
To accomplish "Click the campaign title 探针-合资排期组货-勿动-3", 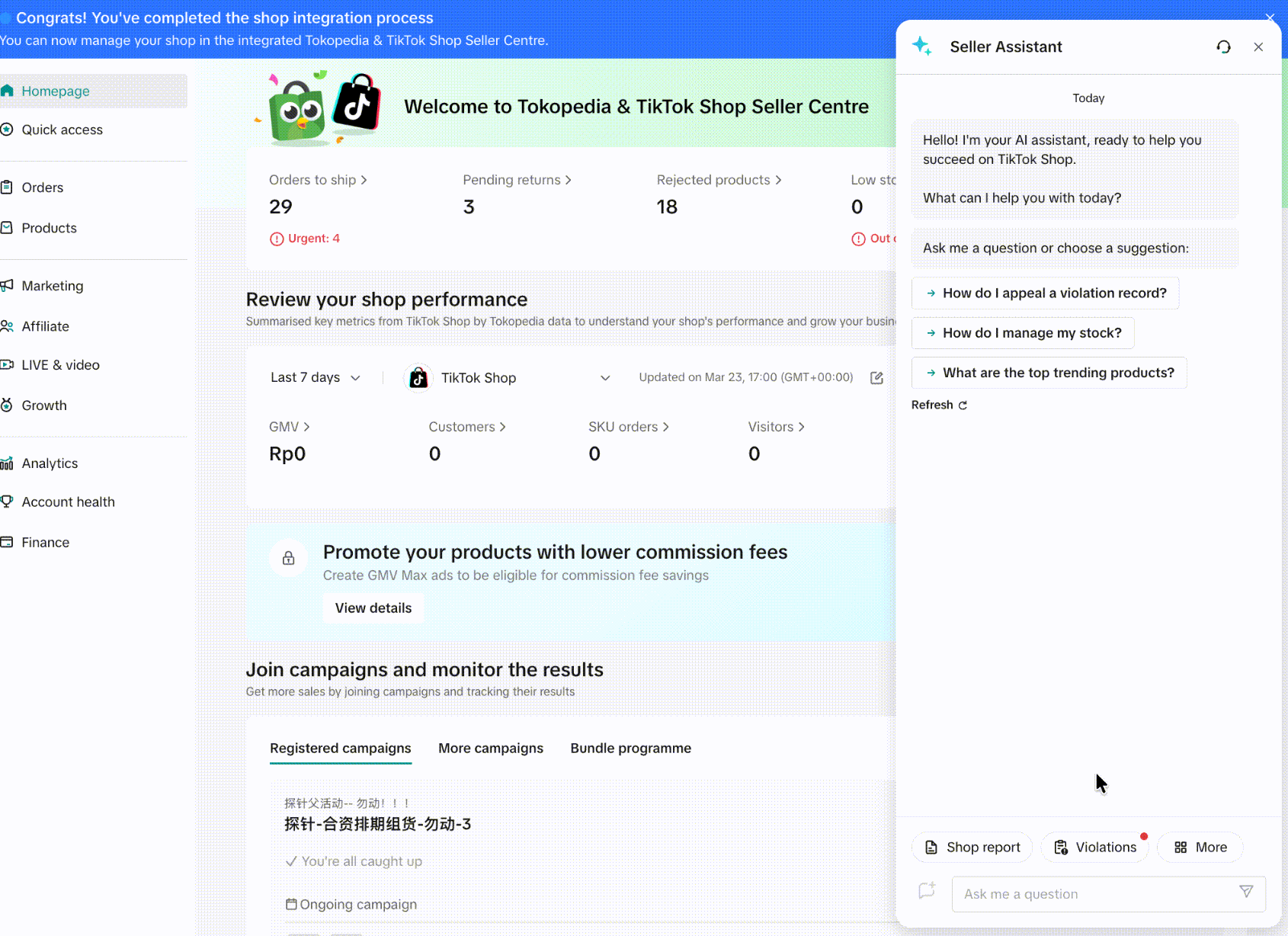I will coord(378,824).
